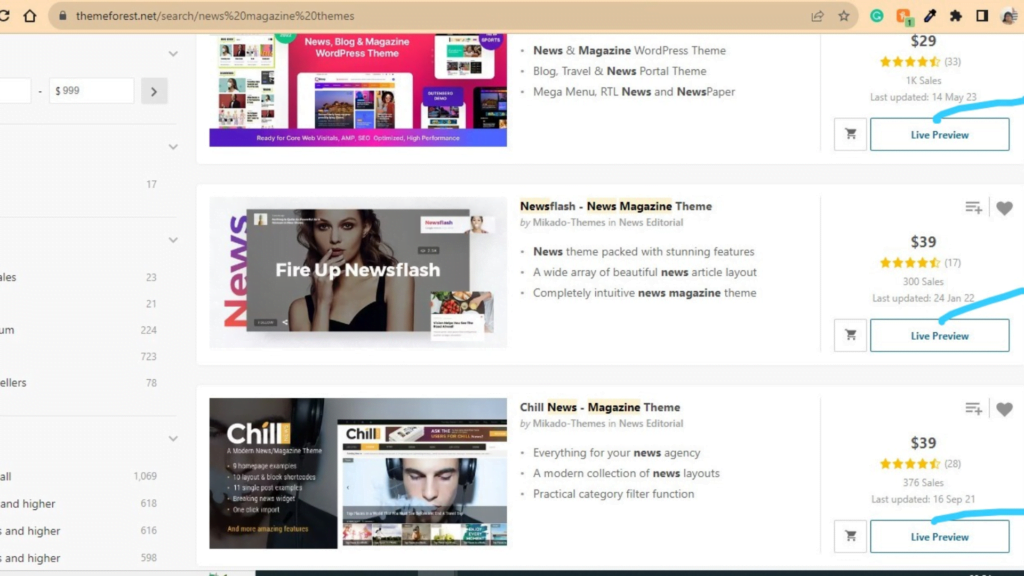Open the browser extensions puzzle icon
The image size is (1024, 576).
tap(954, 15)
